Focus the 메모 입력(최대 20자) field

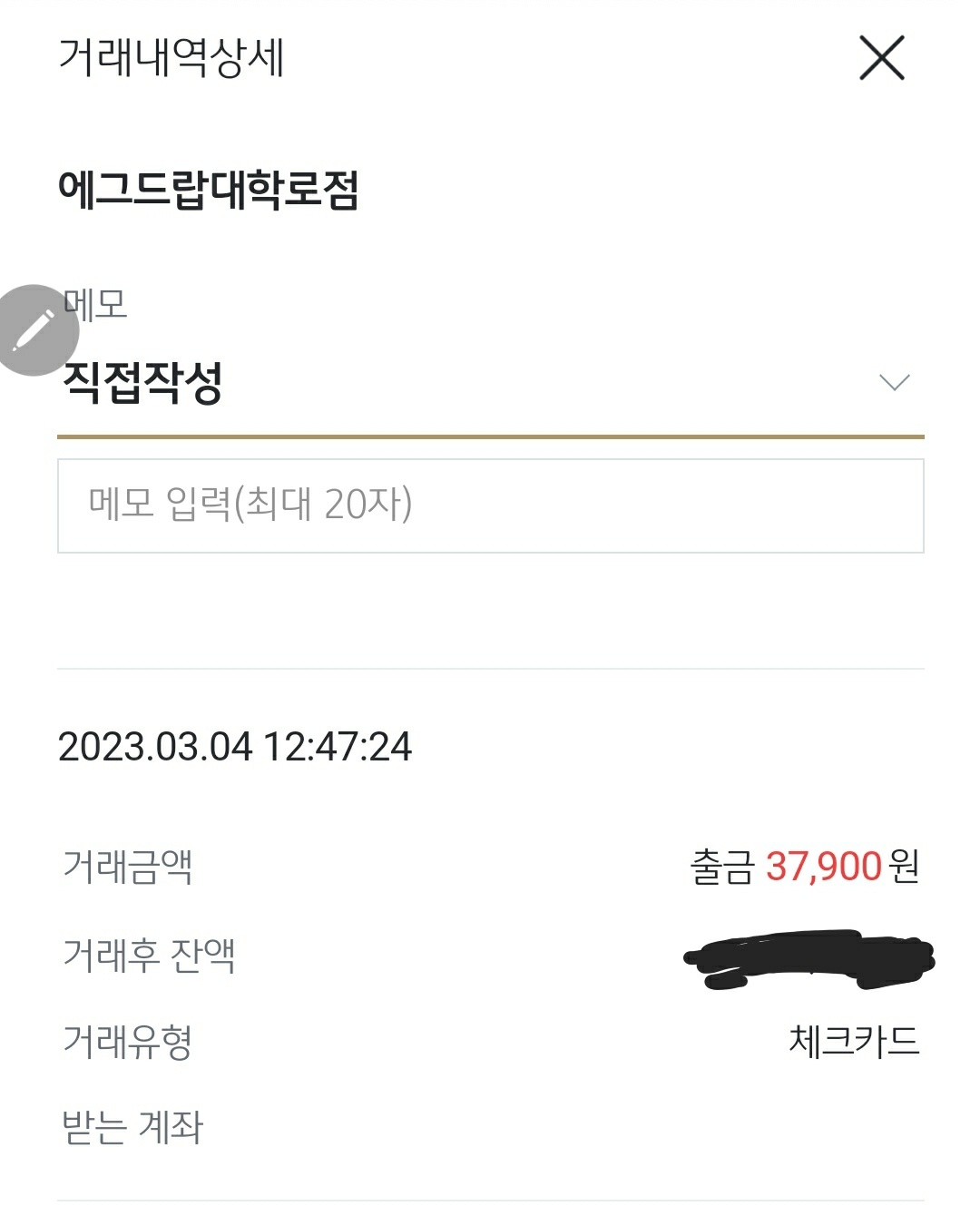pyautogui.click(x=490, y=505)
